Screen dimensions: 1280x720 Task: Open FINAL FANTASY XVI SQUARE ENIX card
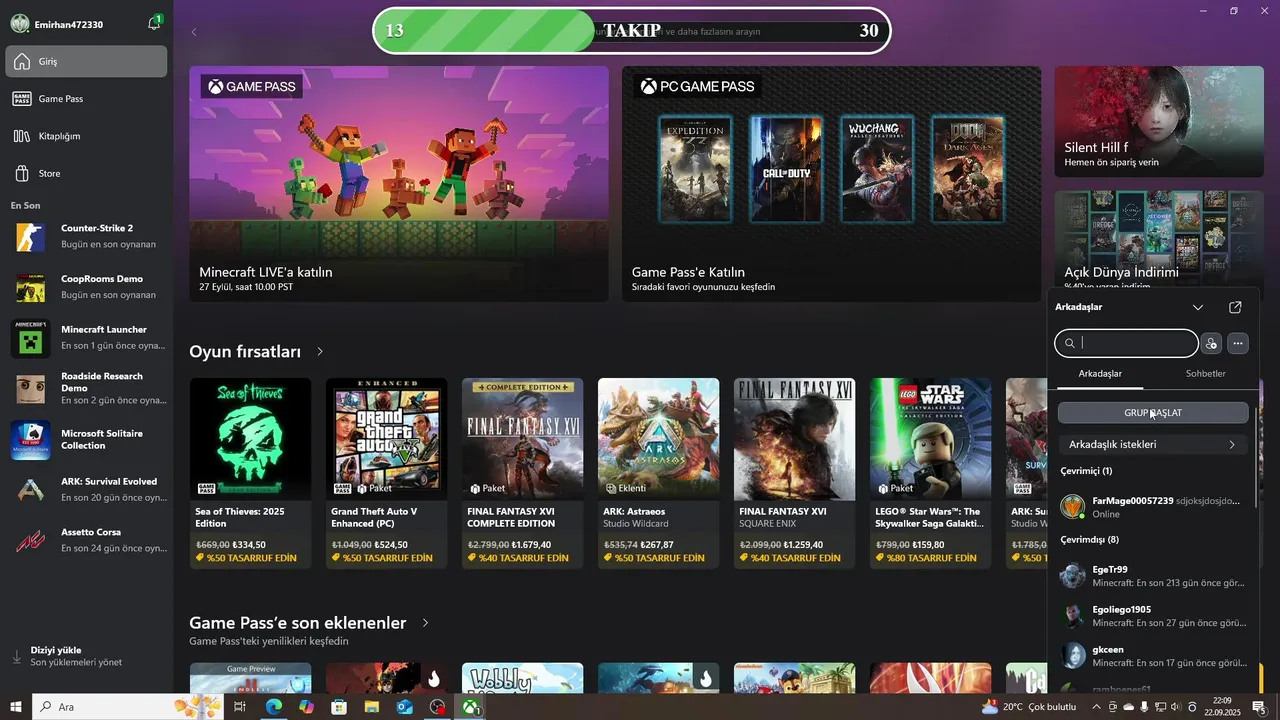click(x=794, y=473)
